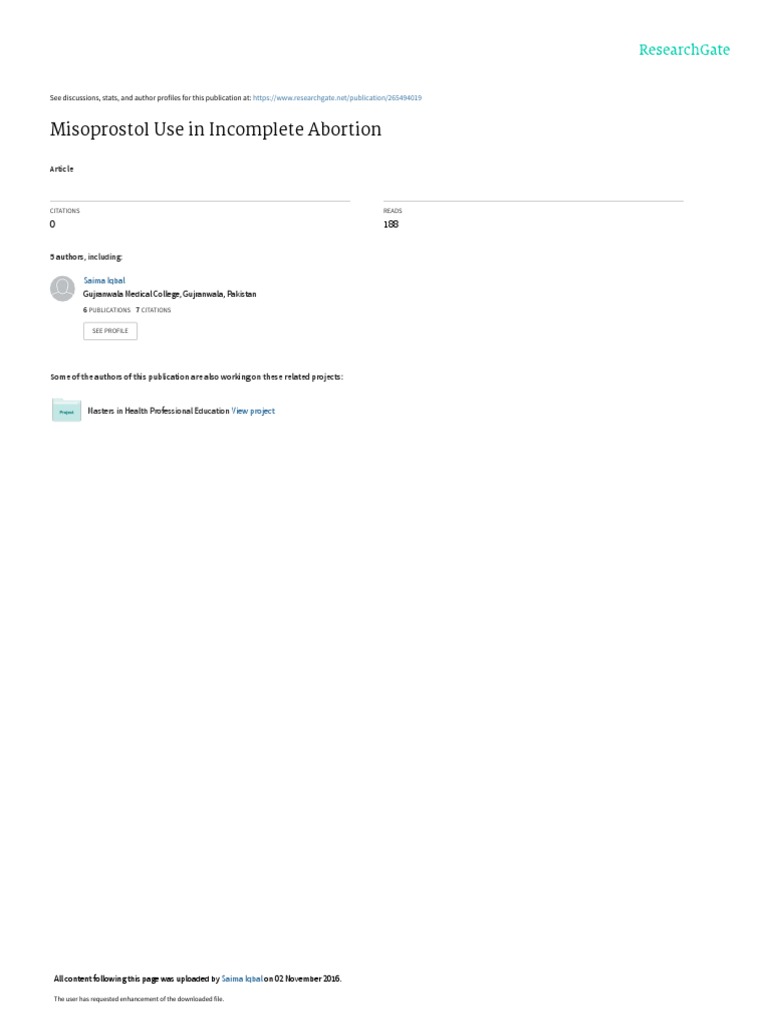Click the teal project folder icon
This screenshot has width=768, height=1024.
click(66, 410)
